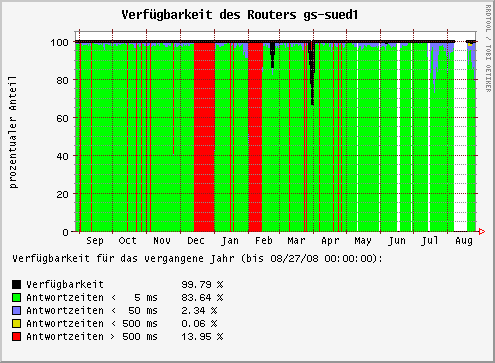Click the 0.06 % value
The height and width of the screenshot is (363, 495).
[199, 324]
